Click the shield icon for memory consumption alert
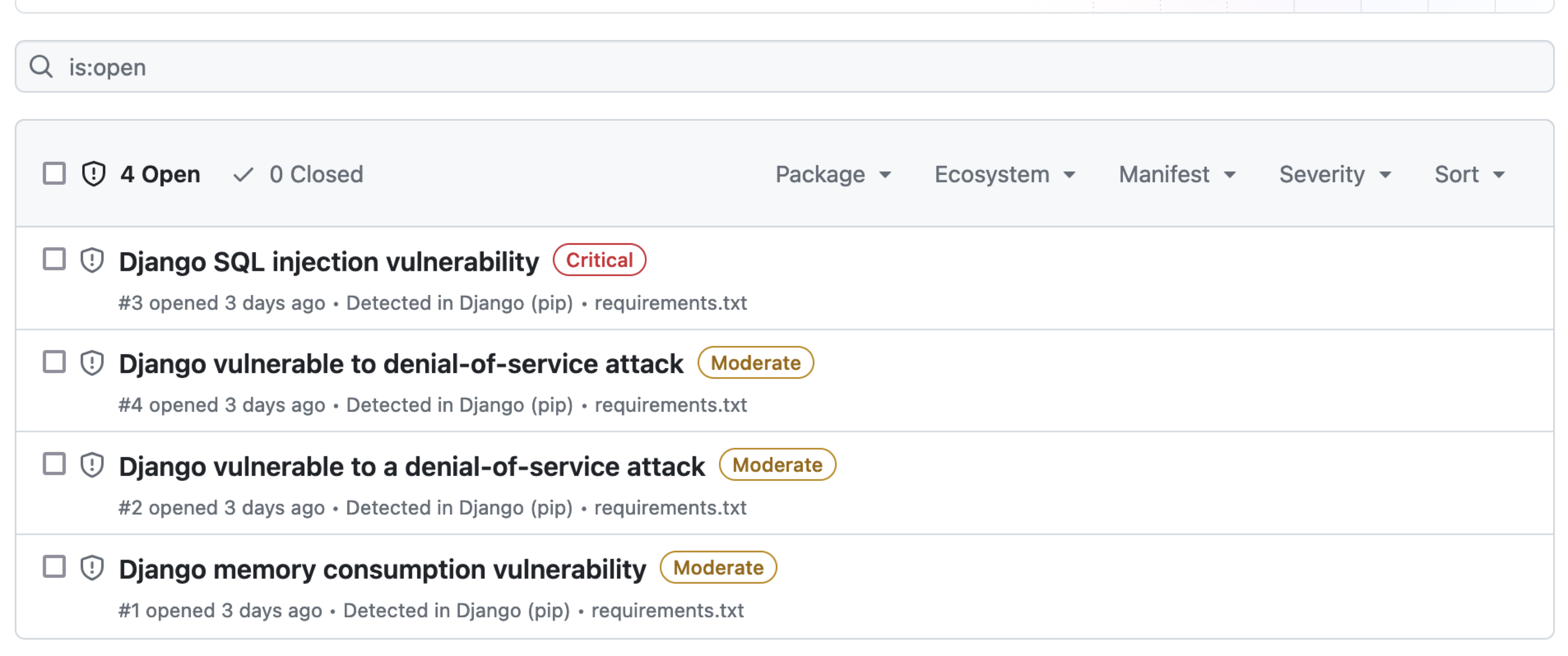This screenshot has height=656, width=1568. pos(92,568)
